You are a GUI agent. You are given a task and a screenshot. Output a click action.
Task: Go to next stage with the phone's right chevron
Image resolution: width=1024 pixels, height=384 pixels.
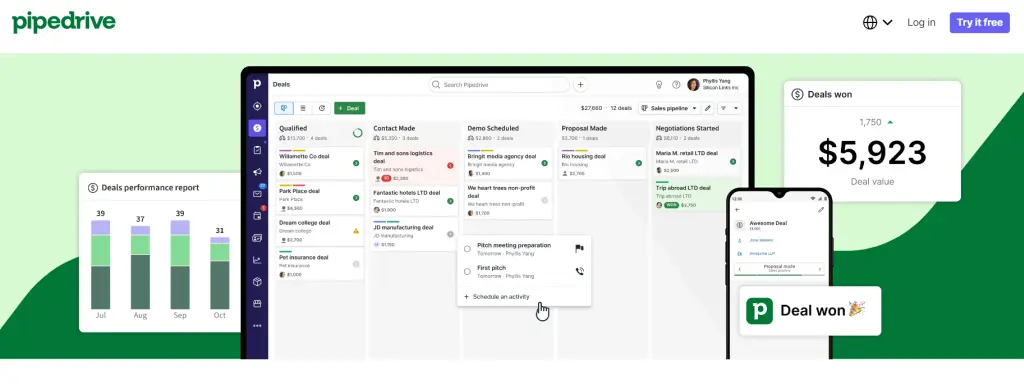pos(820,269)
